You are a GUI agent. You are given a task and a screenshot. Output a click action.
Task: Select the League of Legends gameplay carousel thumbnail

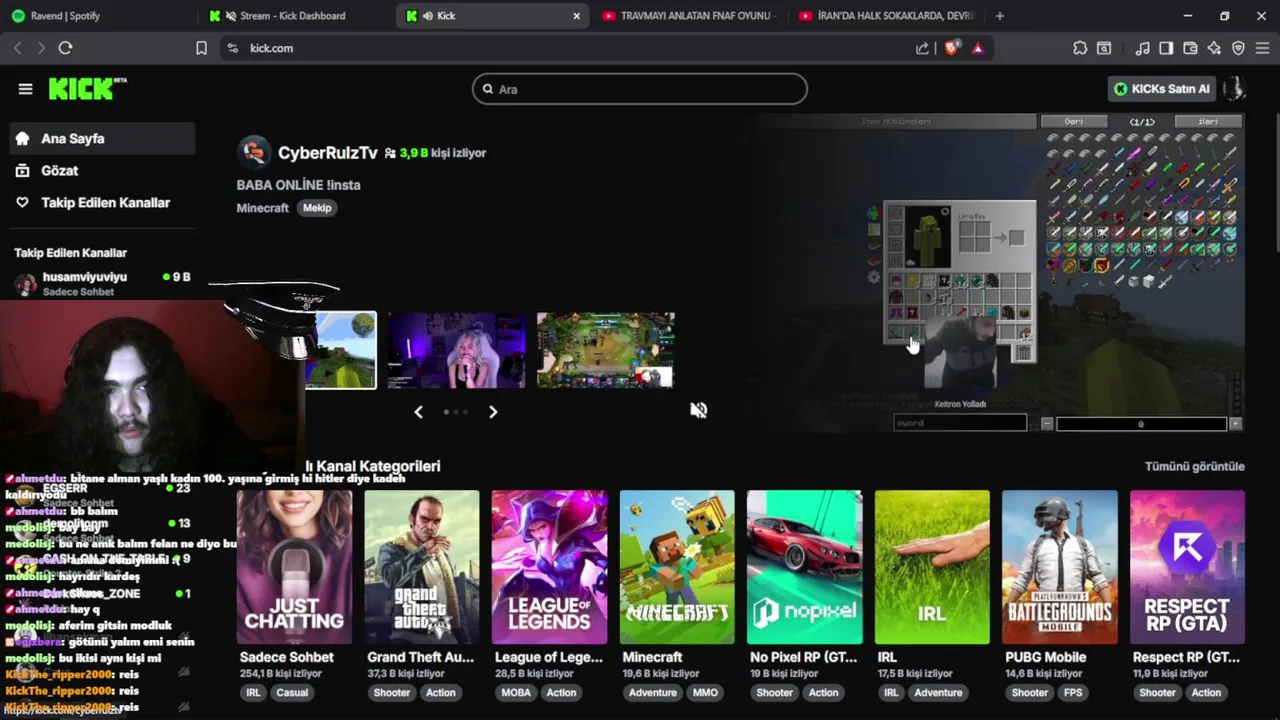(605, 350)
